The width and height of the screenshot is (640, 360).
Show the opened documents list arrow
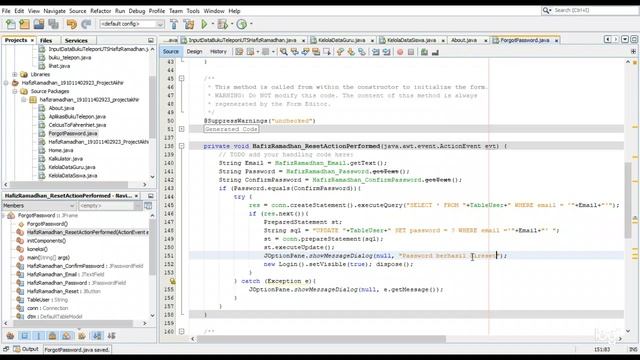click(x=625, y=39)
